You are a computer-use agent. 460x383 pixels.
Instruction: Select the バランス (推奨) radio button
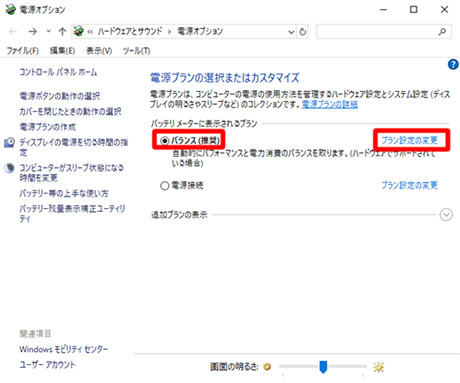(x=165, y=141)
